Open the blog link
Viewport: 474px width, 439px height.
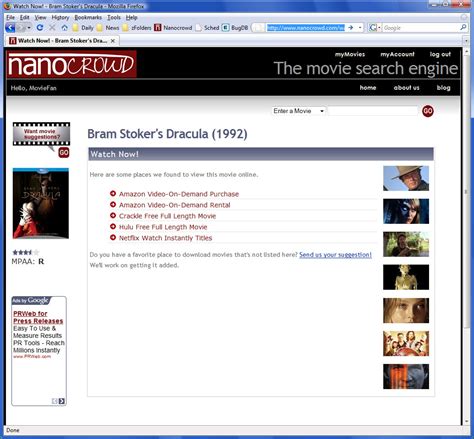(x=443, y=88)
